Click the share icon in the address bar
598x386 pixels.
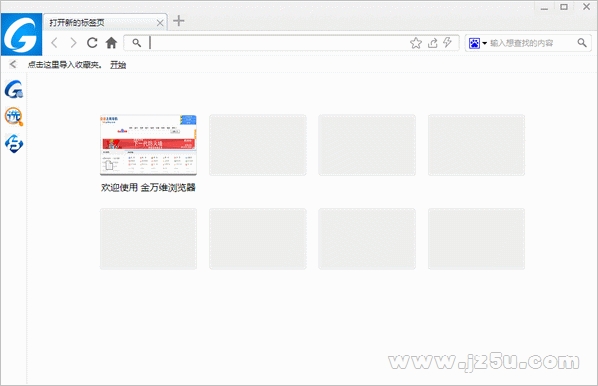(x=432, y=43)
